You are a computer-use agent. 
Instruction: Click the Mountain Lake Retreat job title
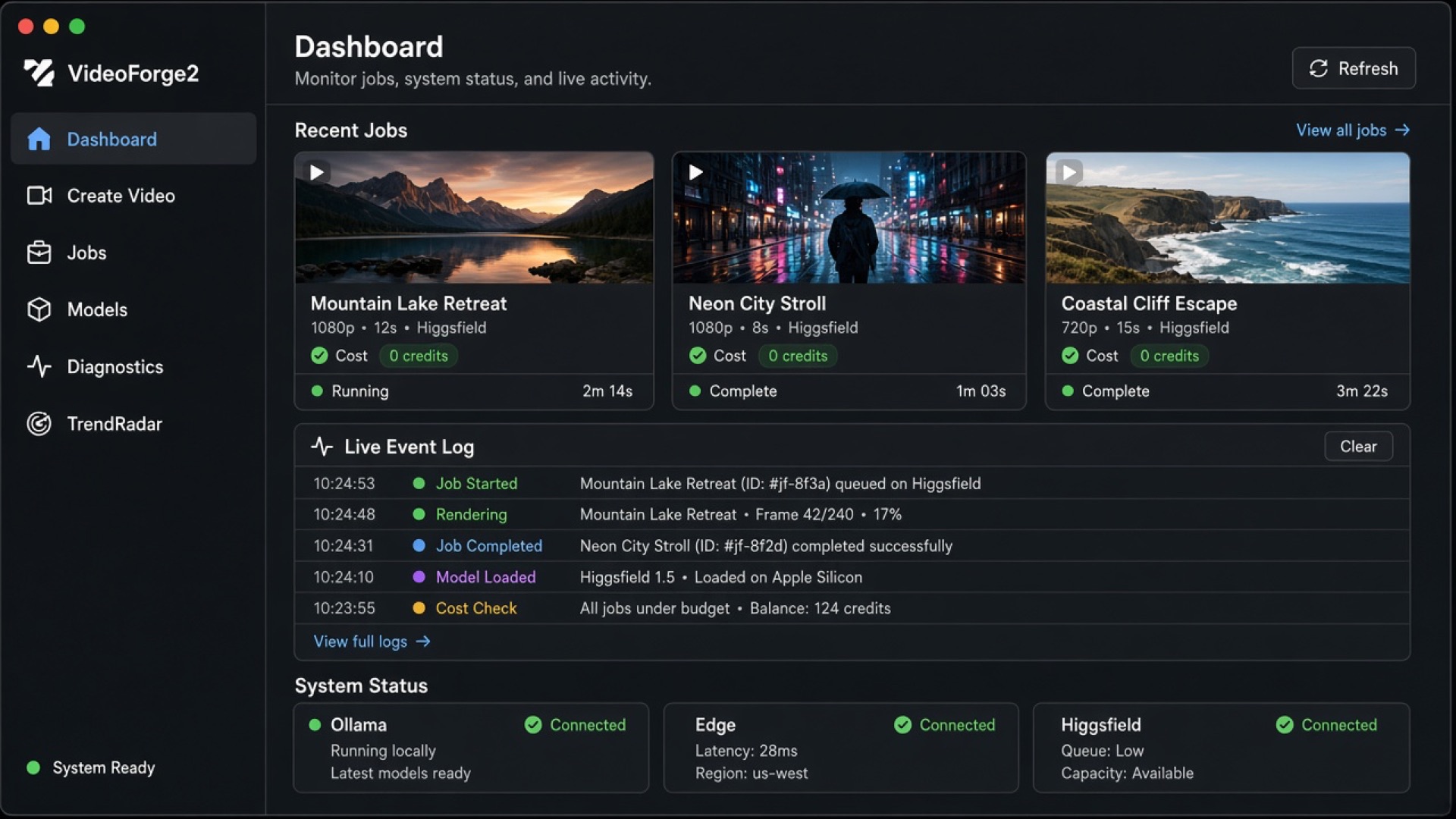(x=409, y=303)
